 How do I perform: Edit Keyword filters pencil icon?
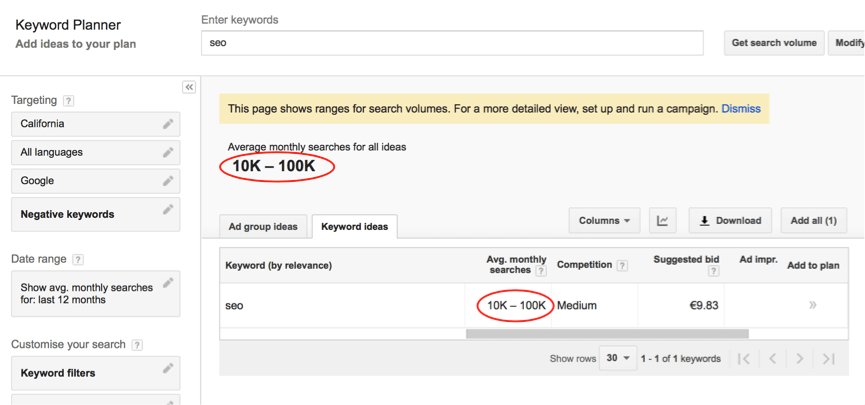pos(168,368)
